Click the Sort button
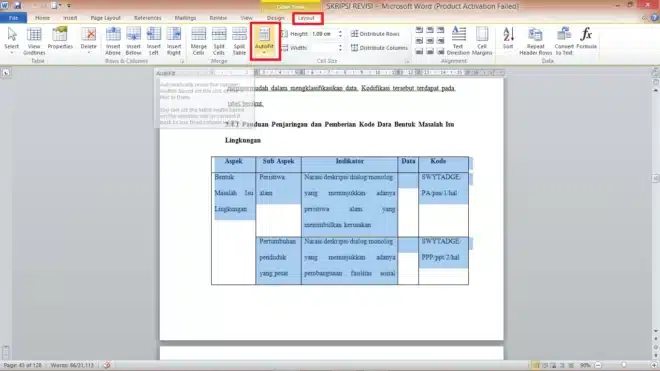The height and width of the screenshot is (371, 660). pyautogui.click(x=508, y=38)
